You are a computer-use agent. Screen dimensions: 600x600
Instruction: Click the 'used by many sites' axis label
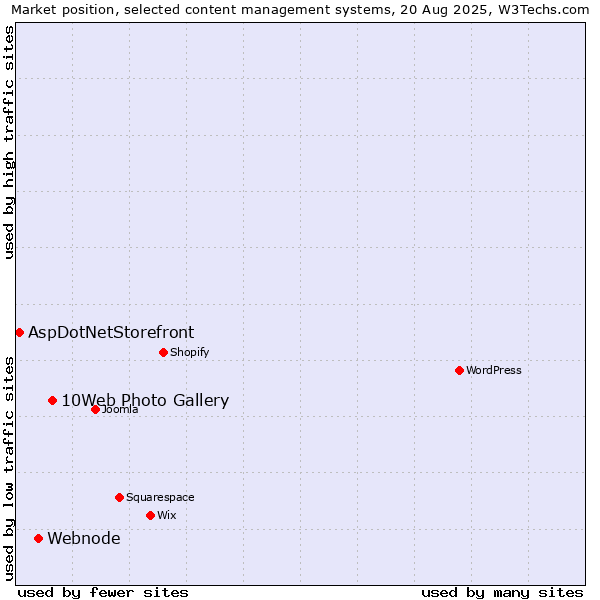[502, 593]
